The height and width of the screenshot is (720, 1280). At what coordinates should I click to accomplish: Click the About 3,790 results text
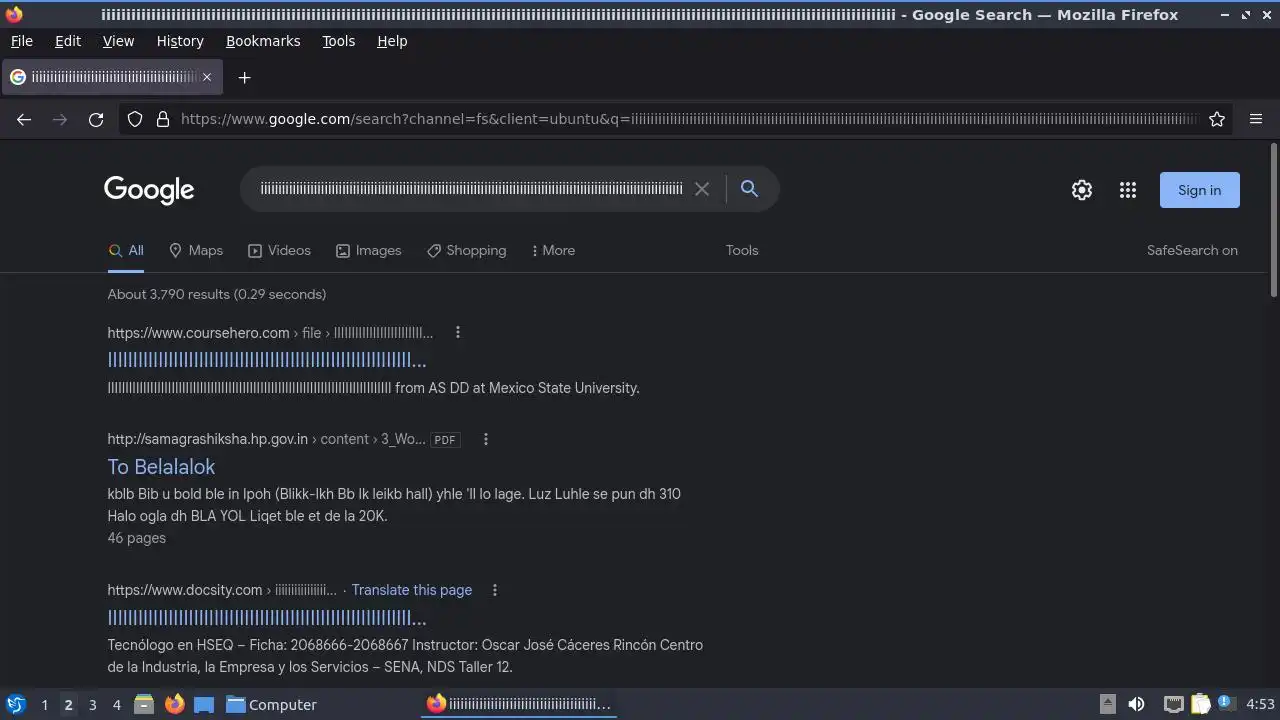coord(217,294)
